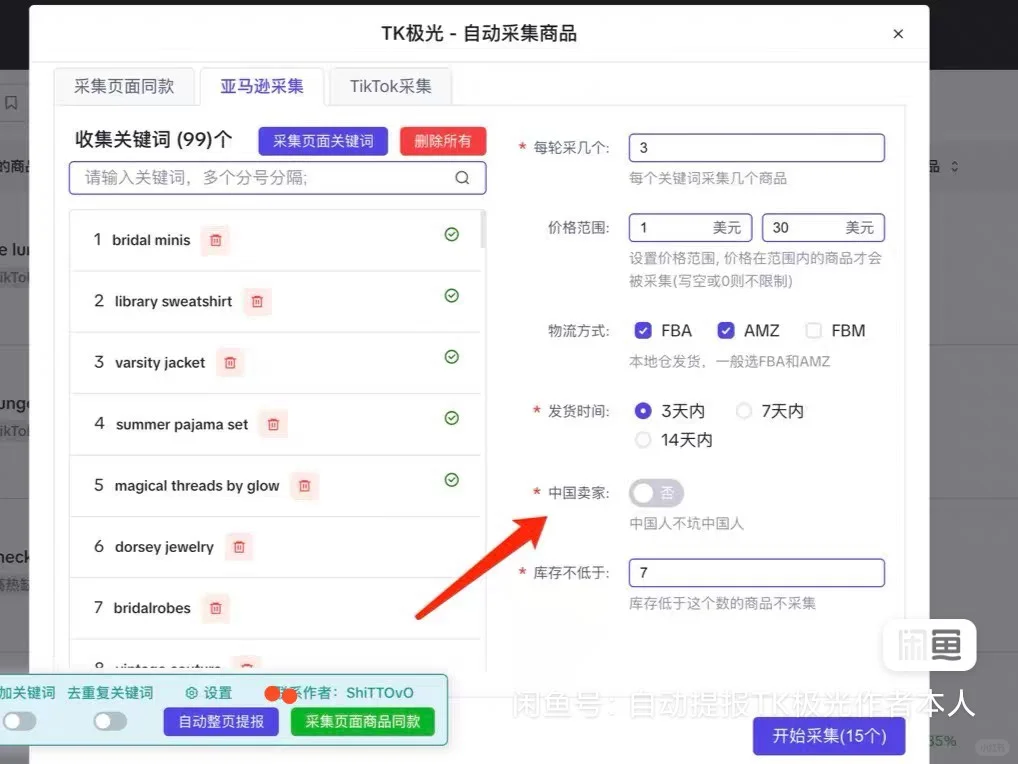Delete the 'magical threads by glow' keyword
This screenshot has height=764, width=1018.
(x=304, y=486)
